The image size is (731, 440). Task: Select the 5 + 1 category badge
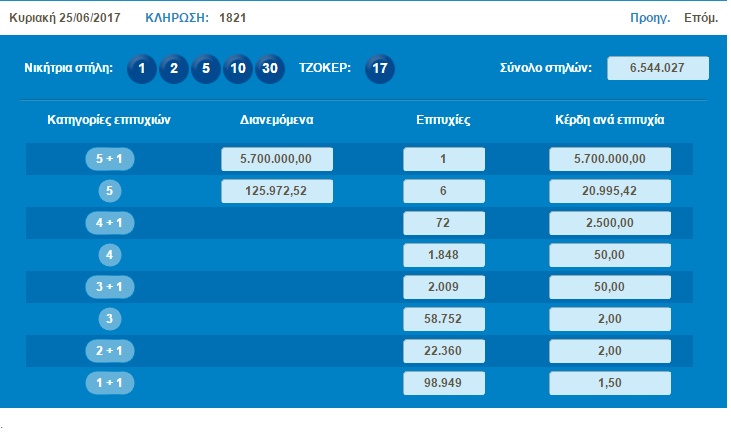(x=112, y=160)
